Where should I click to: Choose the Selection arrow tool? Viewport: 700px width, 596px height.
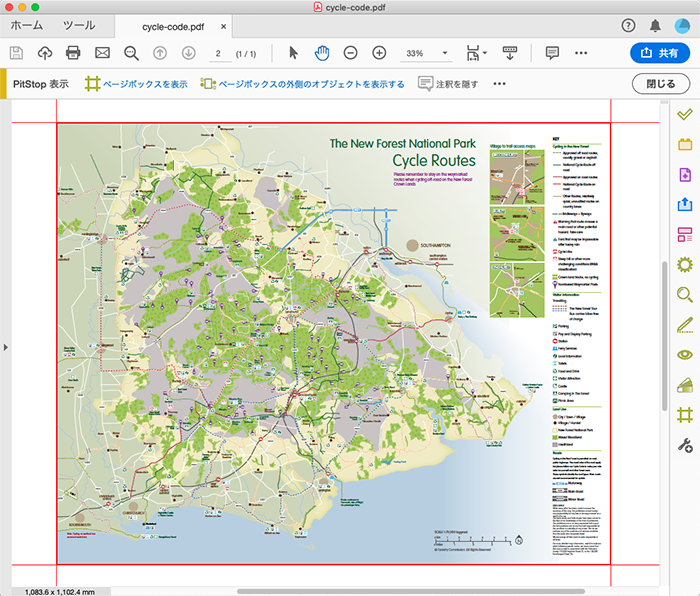(293, 53)
